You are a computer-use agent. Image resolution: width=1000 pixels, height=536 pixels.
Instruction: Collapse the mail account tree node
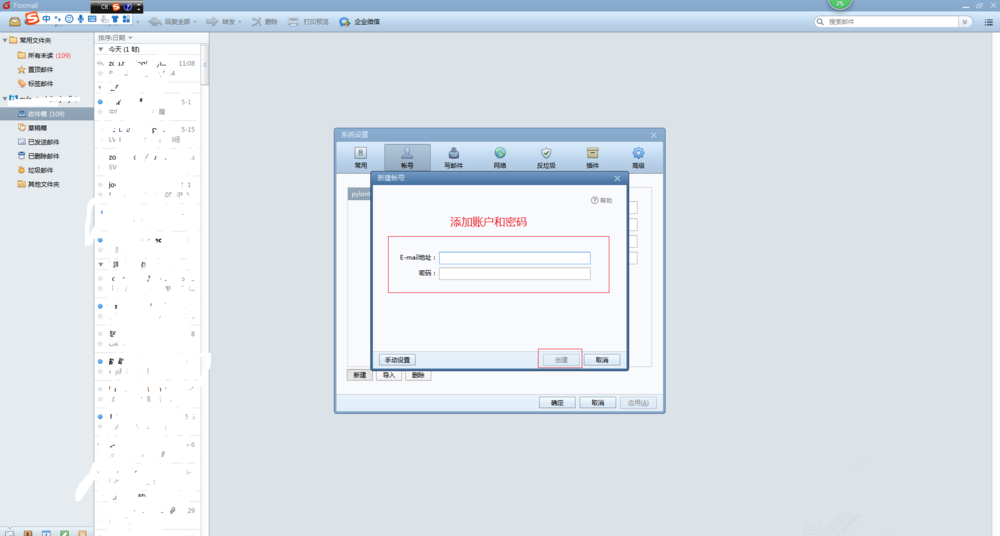pos(5,99)
